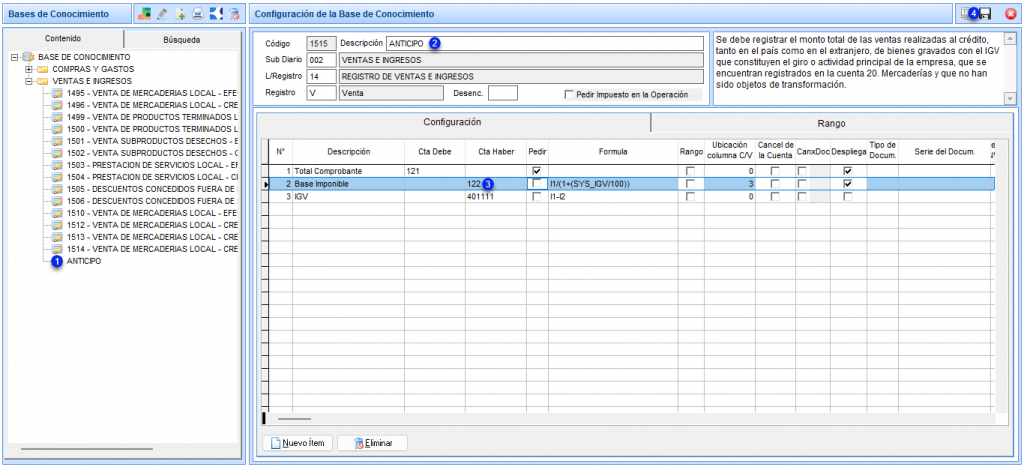Check Pedir for Base Imponible row
Image resolution: width=1024 pixels, height=467 pixels.
tap(537, 184)
